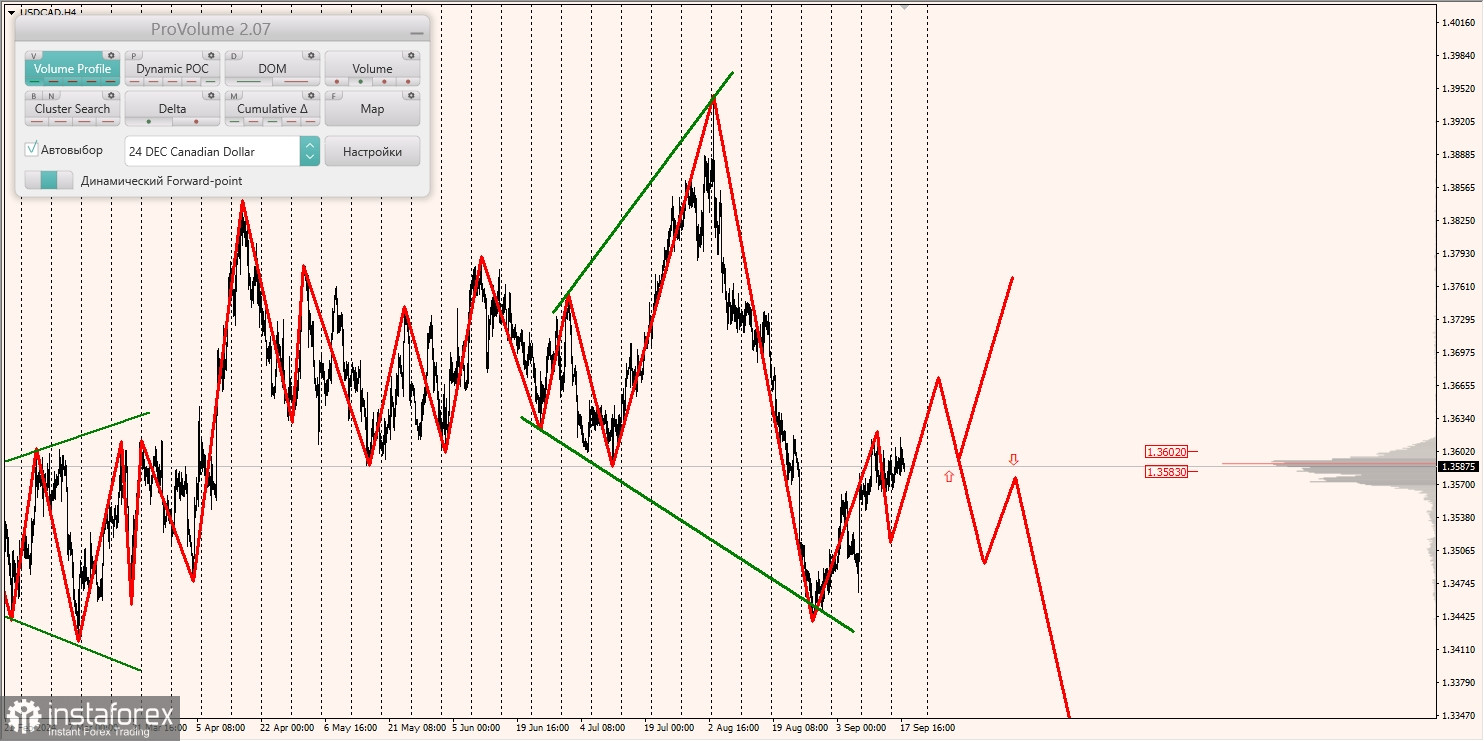1484x741 pixels.
Task: Click the Динамический Forward-point label
Action: (161, 181)
